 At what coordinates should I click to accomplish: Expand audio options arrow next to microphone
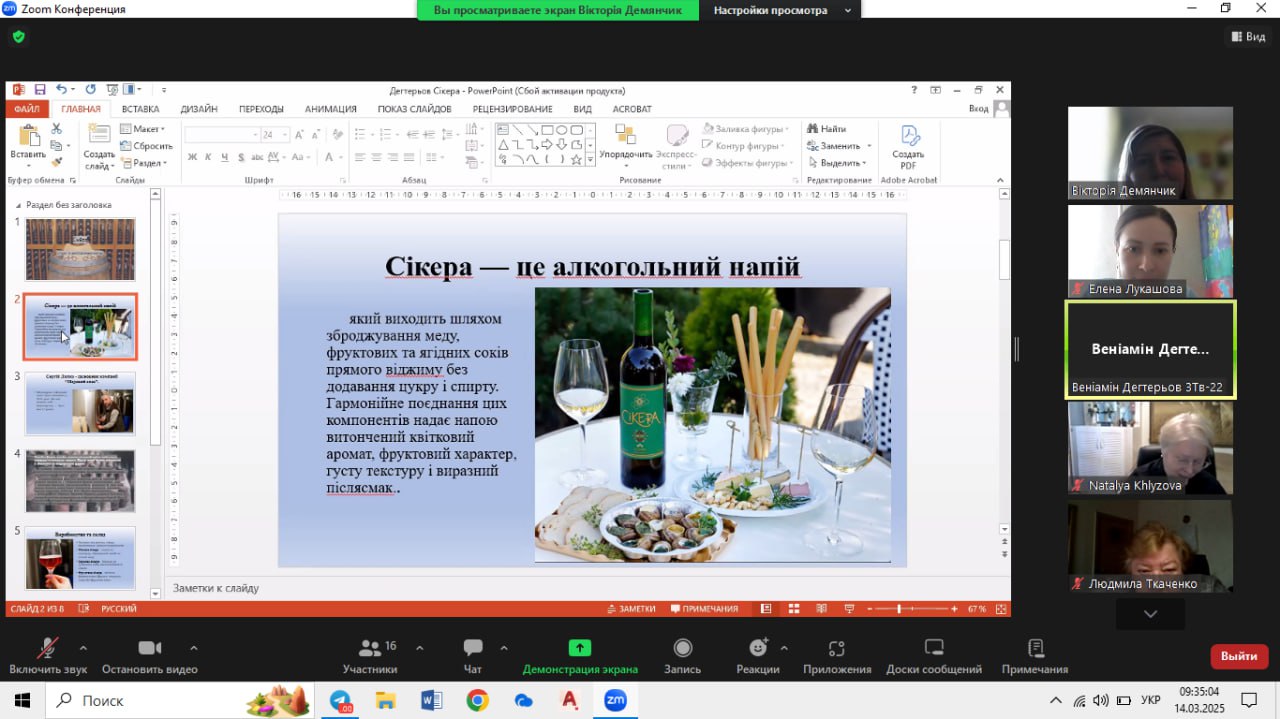[x=83, y=647]
